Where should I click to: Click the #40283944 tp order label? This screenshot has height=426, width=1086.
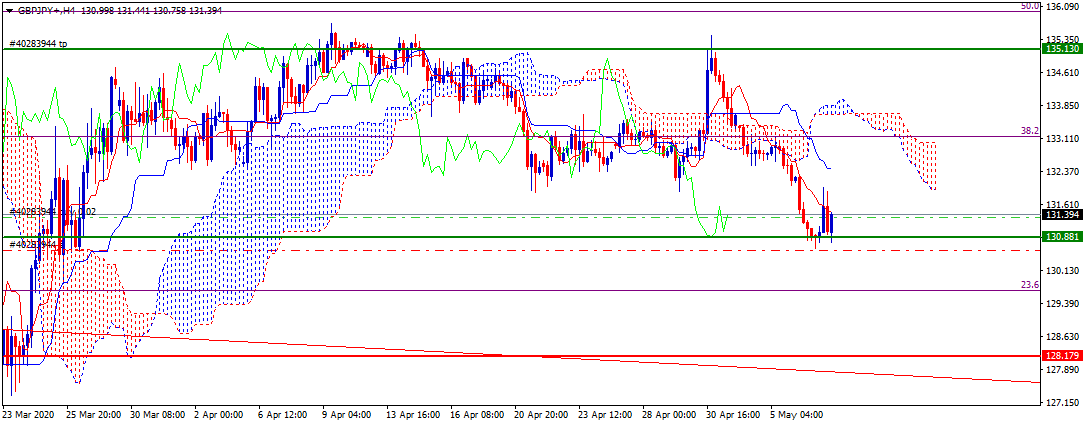pyautogui.click(x=38, y=44)
